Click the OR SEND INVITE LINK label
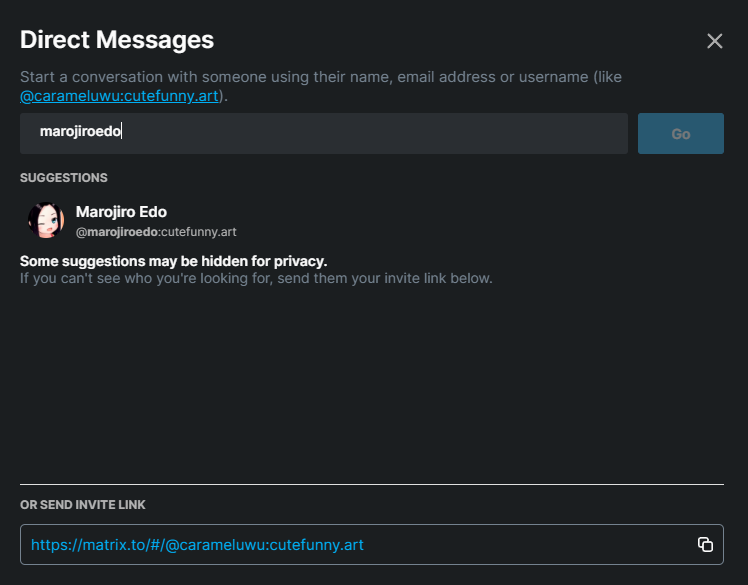This screenshot has height=585, width=748. point(83,505)
